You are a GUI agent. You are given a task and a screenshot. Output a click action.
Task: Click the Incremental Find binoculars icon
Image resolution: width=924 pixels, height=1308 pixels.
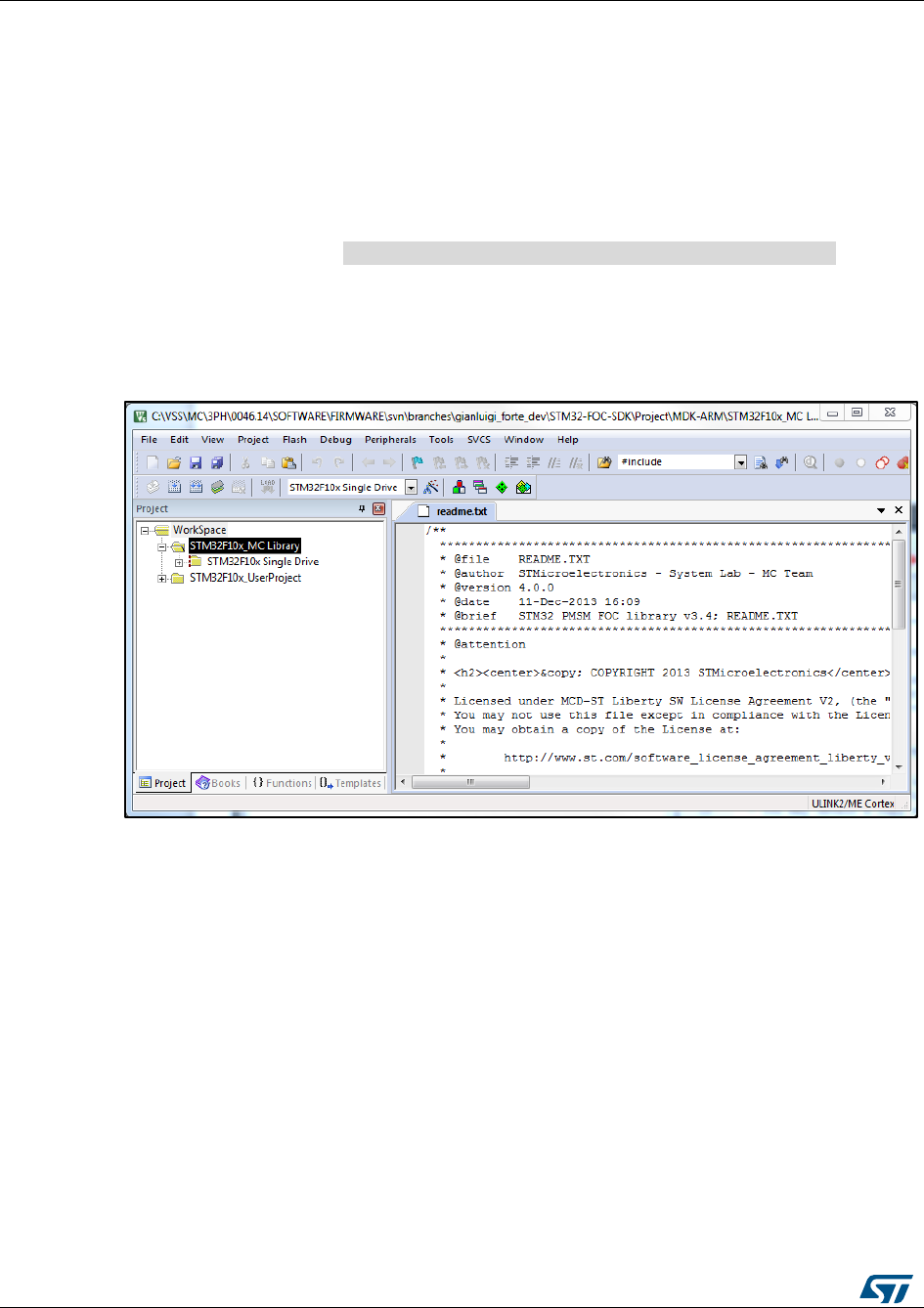[781, 462]
